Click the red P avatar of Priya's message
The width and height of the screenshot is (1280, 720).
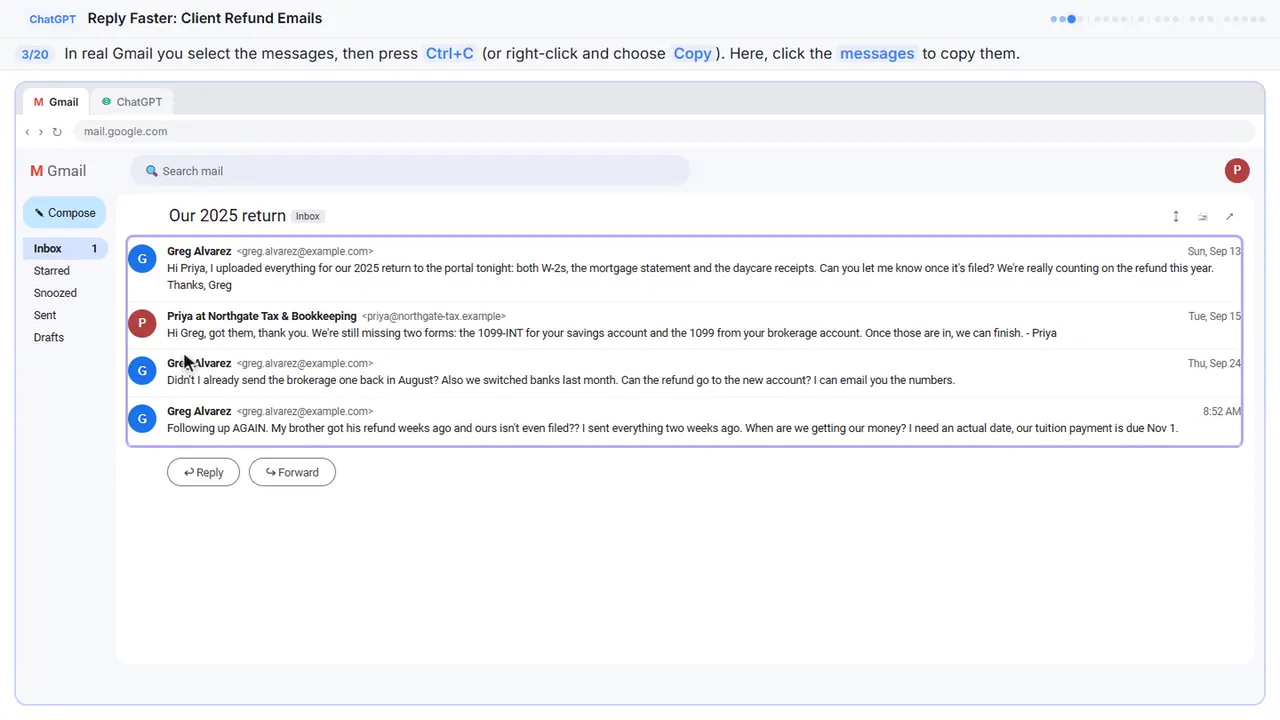tap(143, 323)
